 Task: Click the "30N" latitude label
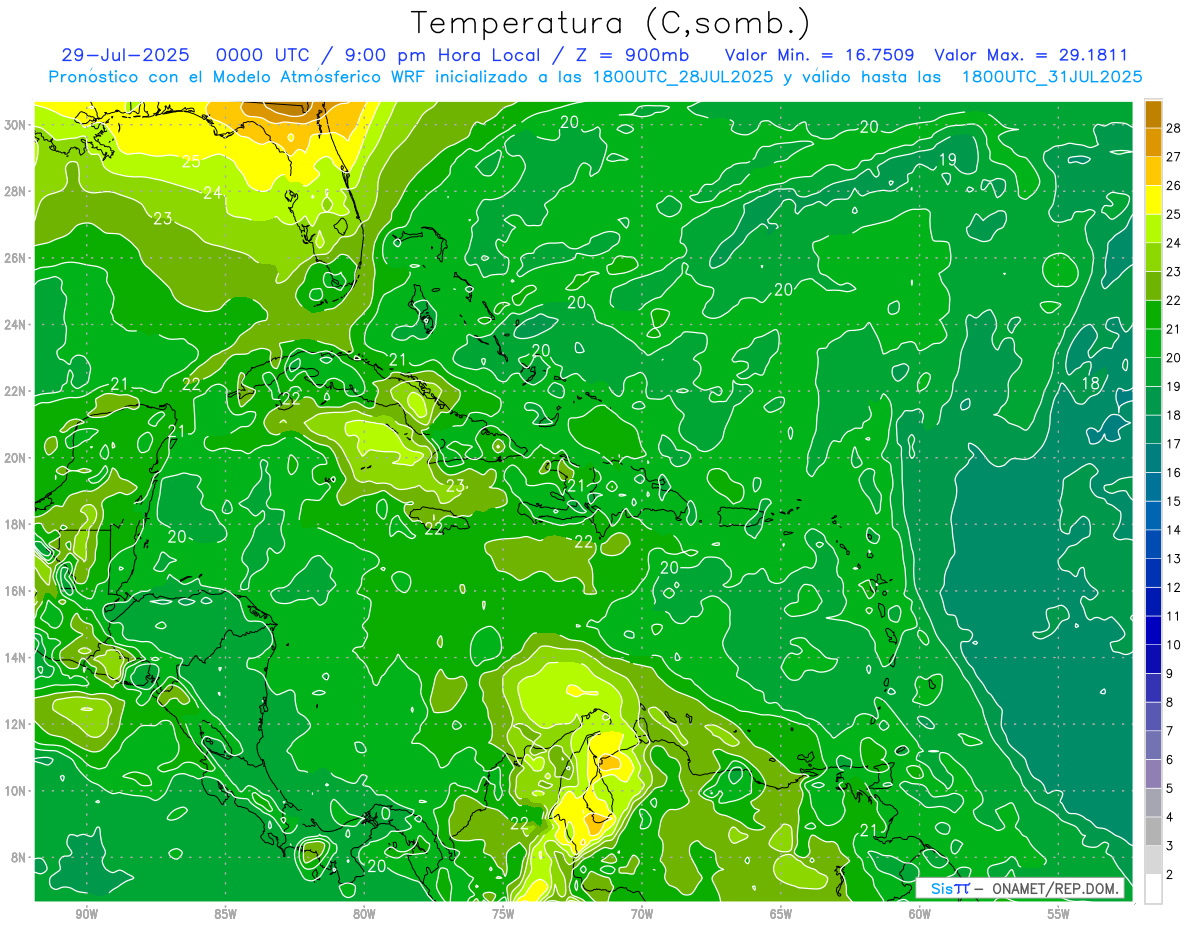tap(17, 125)
